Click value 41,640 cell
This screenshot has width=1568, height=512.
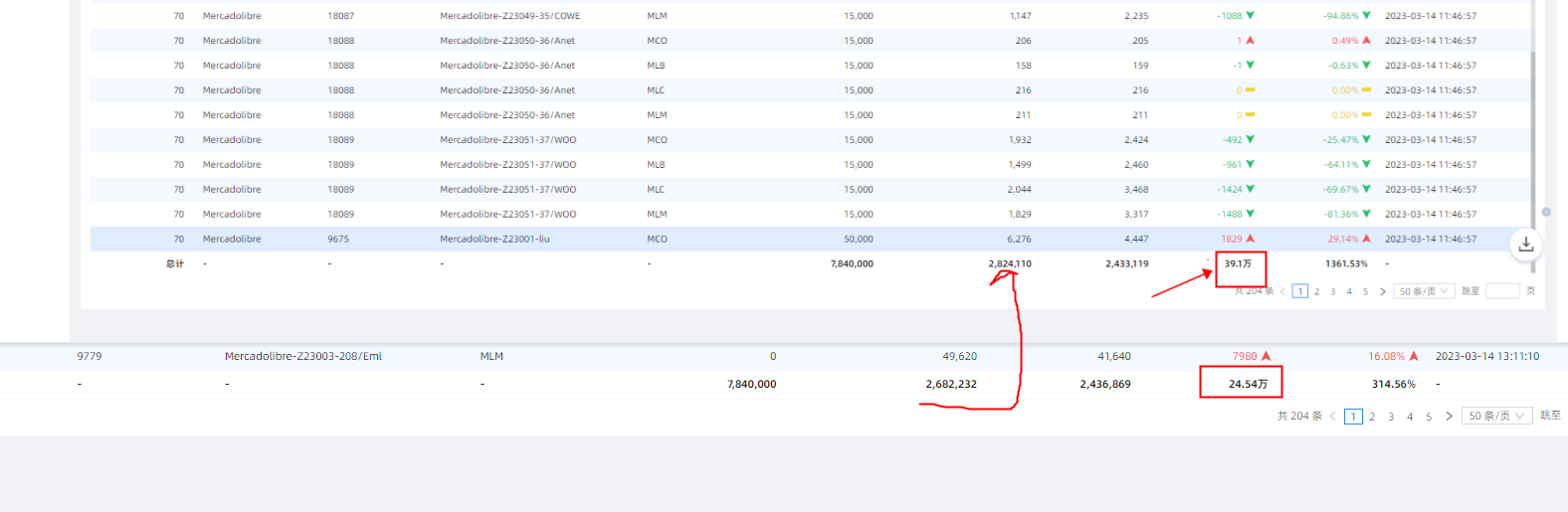click(1113, 356)
